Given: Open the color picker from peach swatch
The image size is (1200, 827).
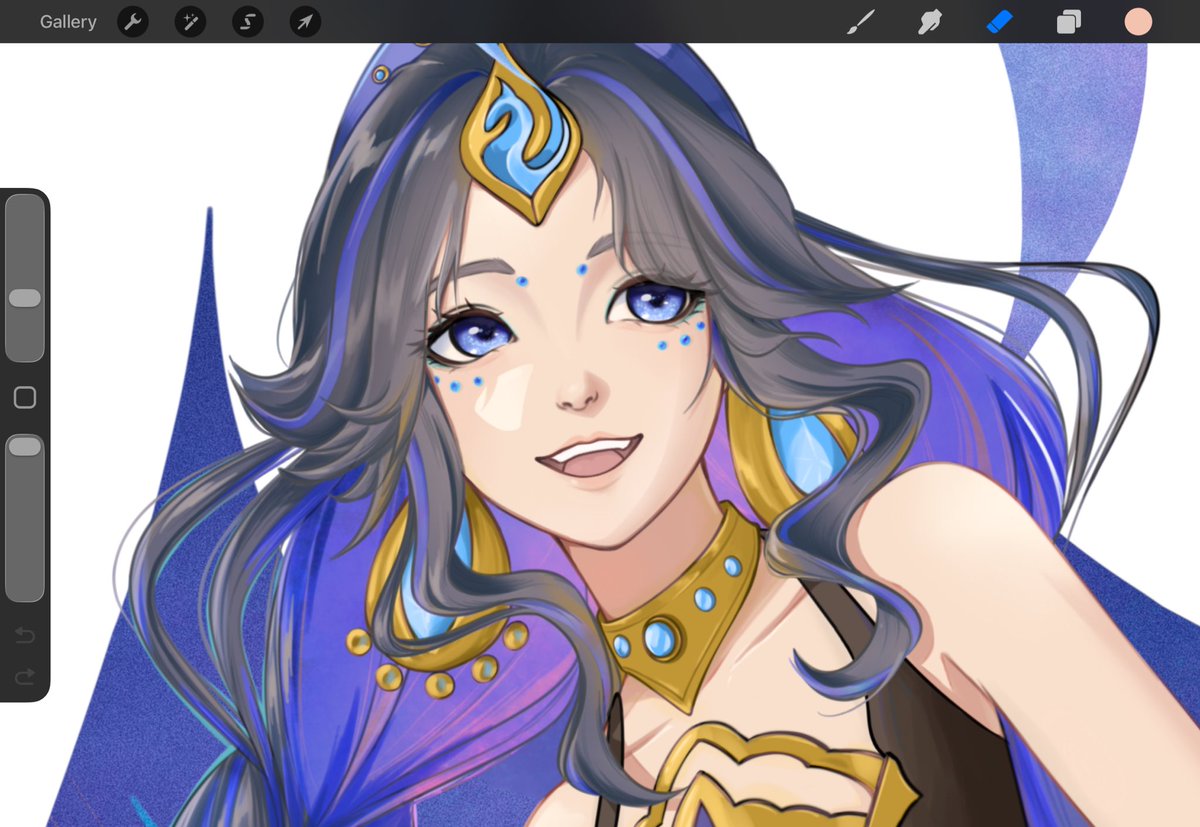Looking at the screenshot, I should click(x=1138, y=21).
